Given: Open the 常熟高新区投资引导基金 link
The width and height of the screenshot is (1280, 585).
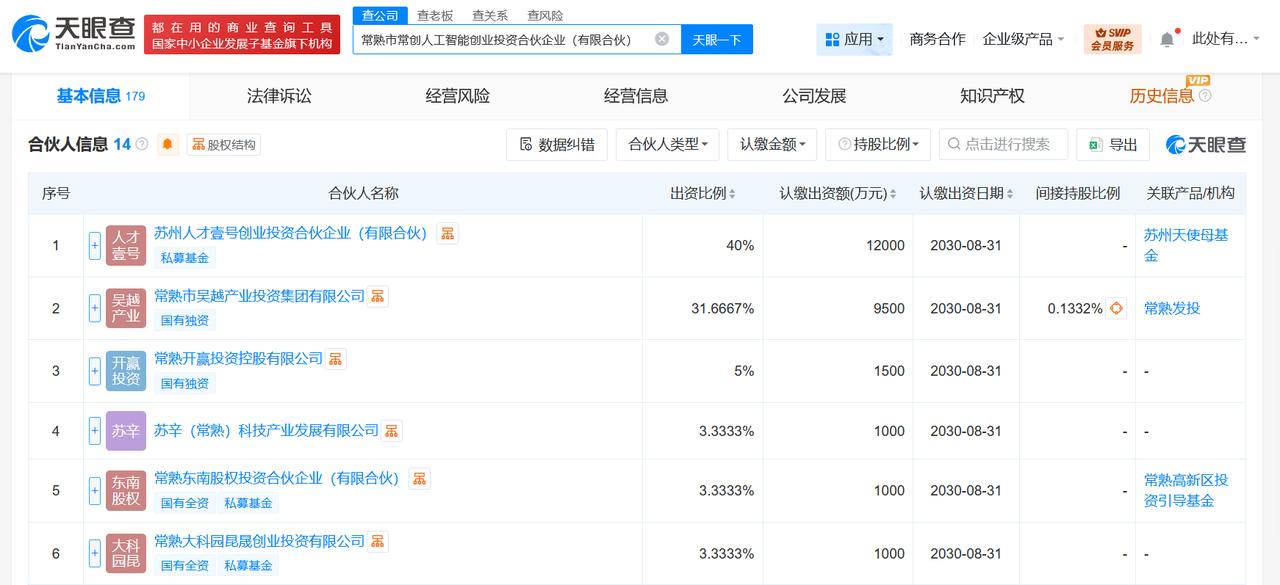Looking at the screenshot, I should pos(1186,490).
